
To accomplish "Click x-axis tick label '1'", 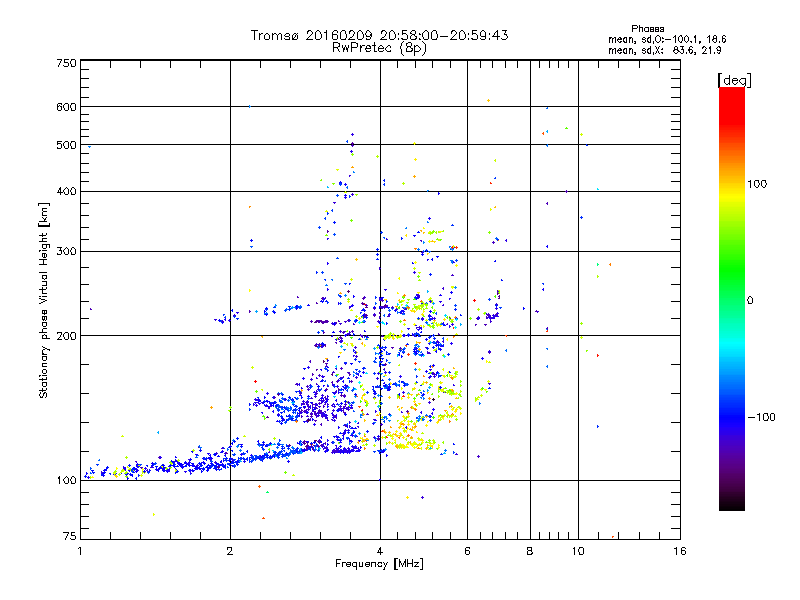I will [x=80, y=551].
